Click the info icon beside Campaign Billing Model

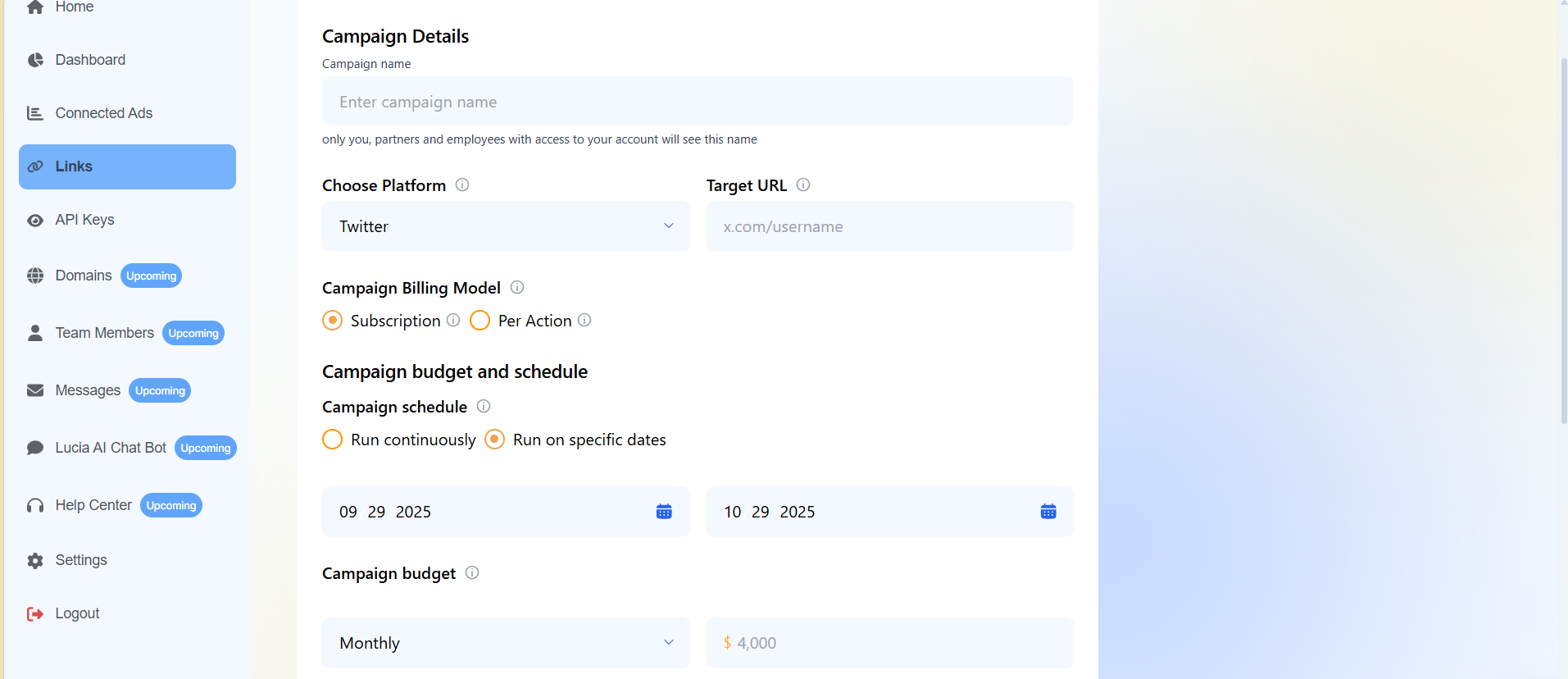517,287
